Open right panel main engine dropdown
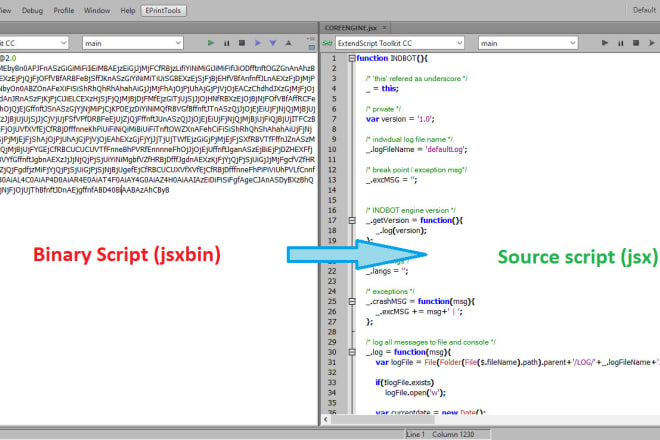 (528, 43)
